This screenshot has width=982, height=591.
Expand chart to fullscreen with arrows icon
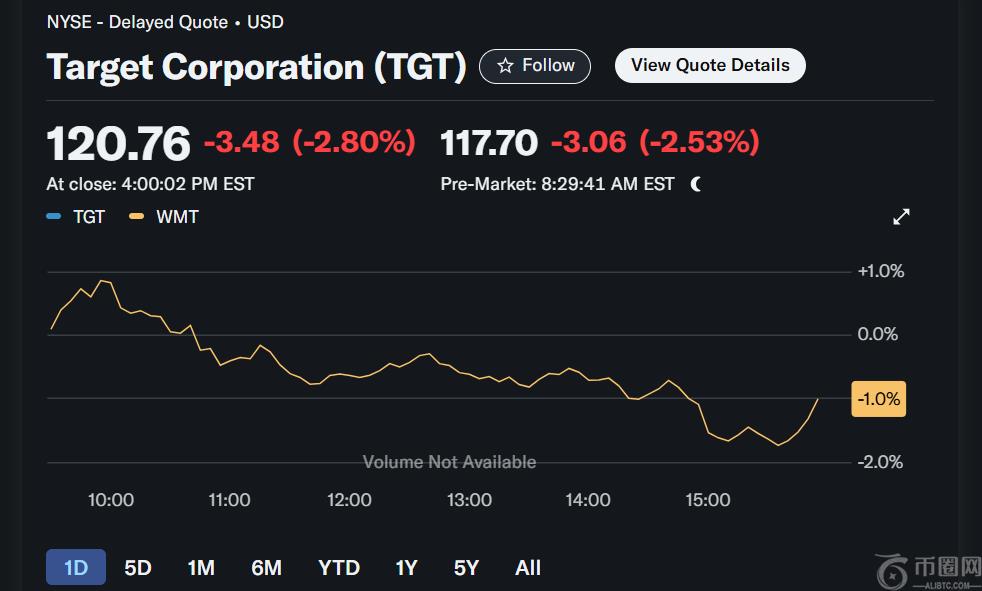tap(901, 217)
